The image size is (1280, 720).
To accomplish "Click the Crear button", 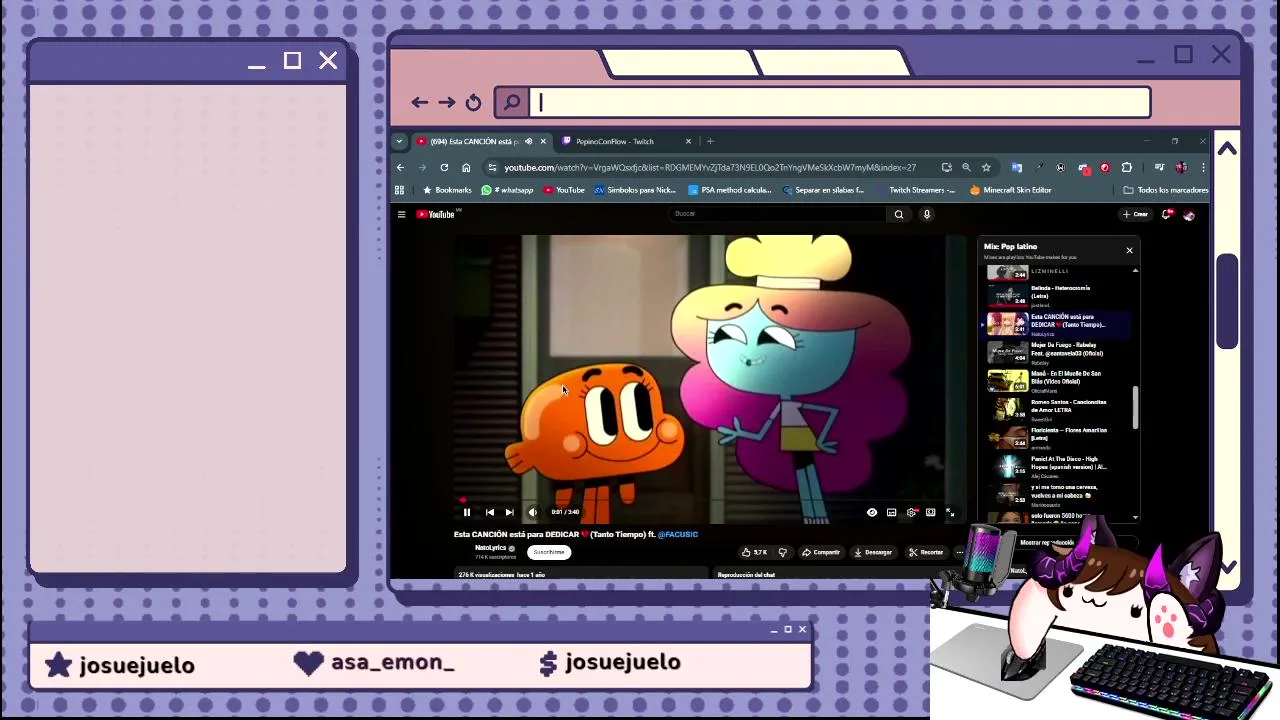I will pyautogui.click(x=1135, y=214).
